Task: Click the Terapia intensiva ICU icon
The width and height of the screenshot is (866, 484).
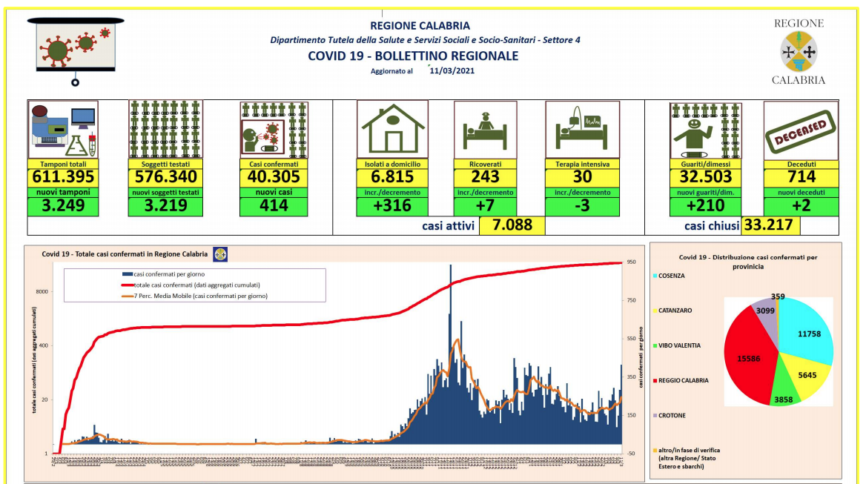Action: 583,130
